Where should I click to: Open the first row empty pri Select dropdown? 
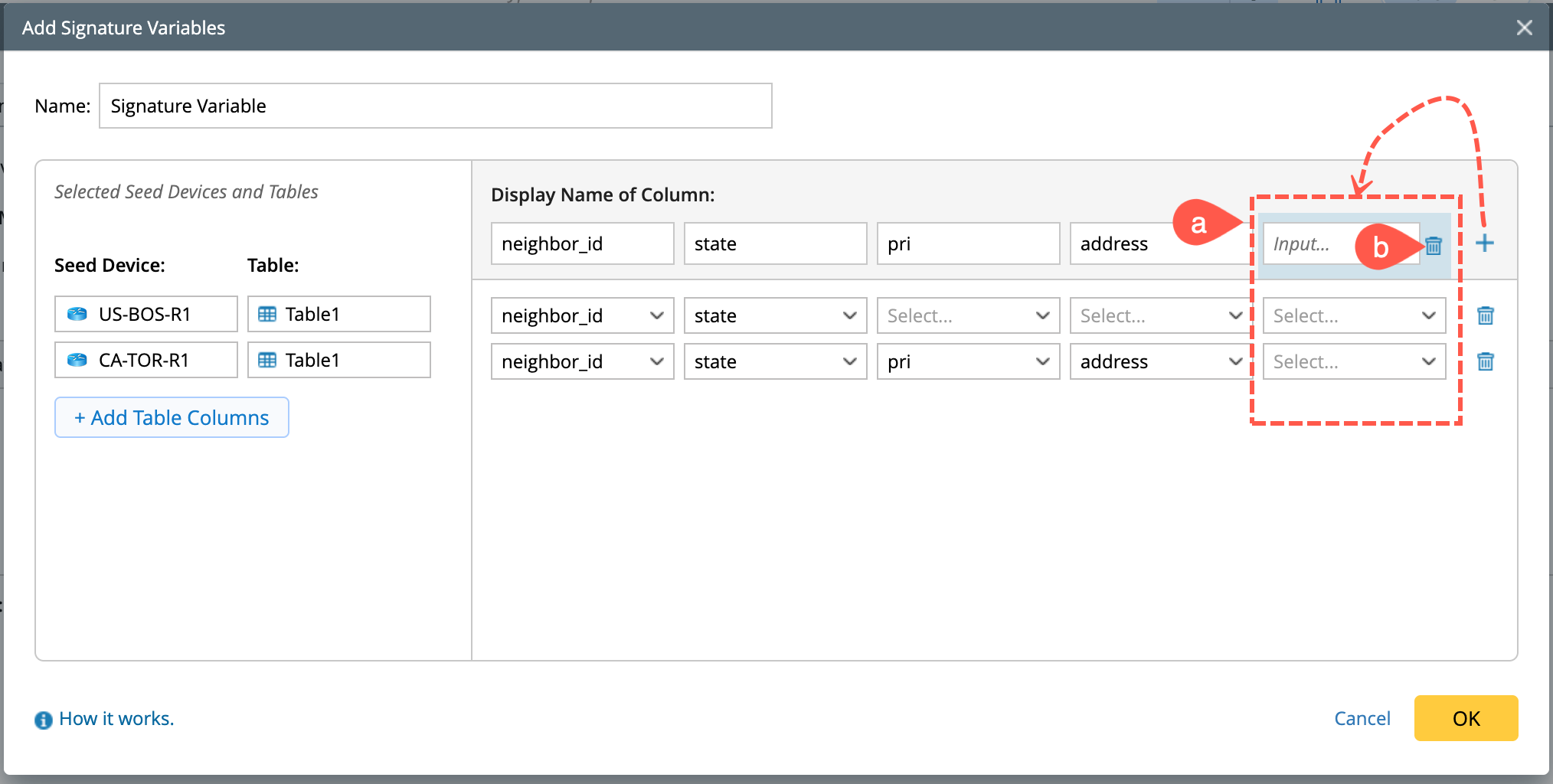pyautogui.click(x=968, y=315)
